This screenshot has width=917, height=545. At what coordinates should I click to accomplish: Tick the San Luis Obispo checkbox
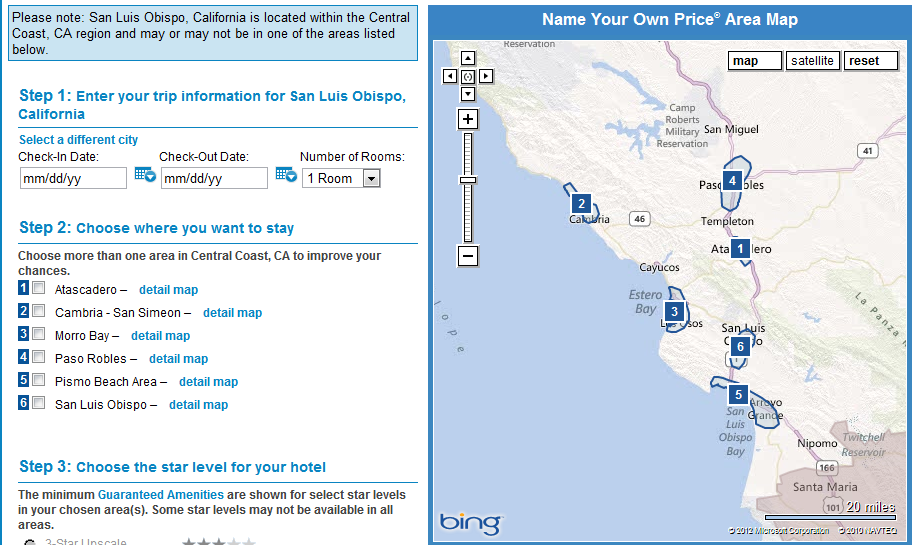pos(39,403)
